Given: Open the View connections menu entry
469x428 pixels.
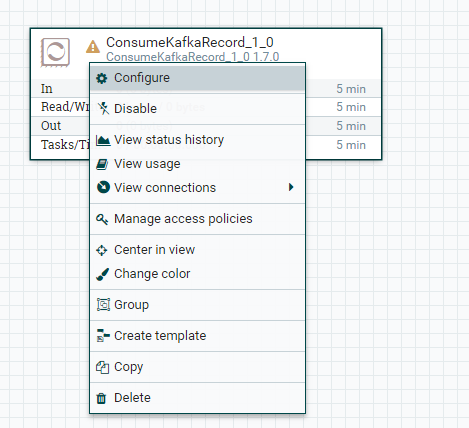Looking at the screenshot, I should coord(197,188).
